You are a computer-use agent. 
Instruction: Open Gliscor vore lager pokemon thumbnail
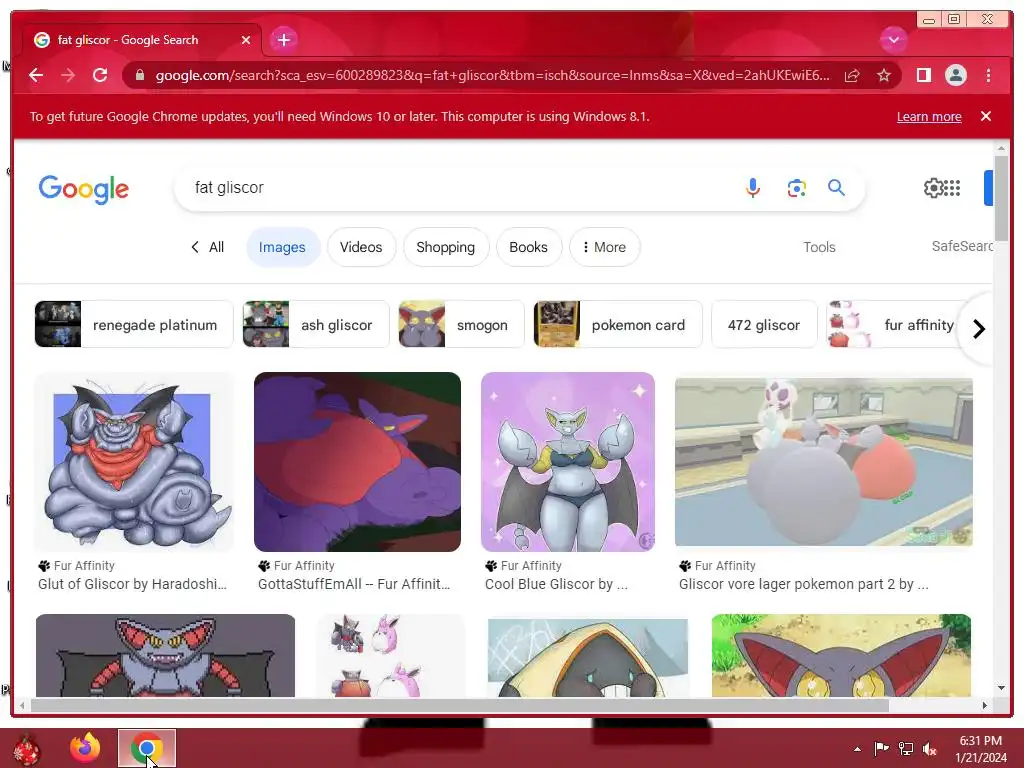point(824,462)
